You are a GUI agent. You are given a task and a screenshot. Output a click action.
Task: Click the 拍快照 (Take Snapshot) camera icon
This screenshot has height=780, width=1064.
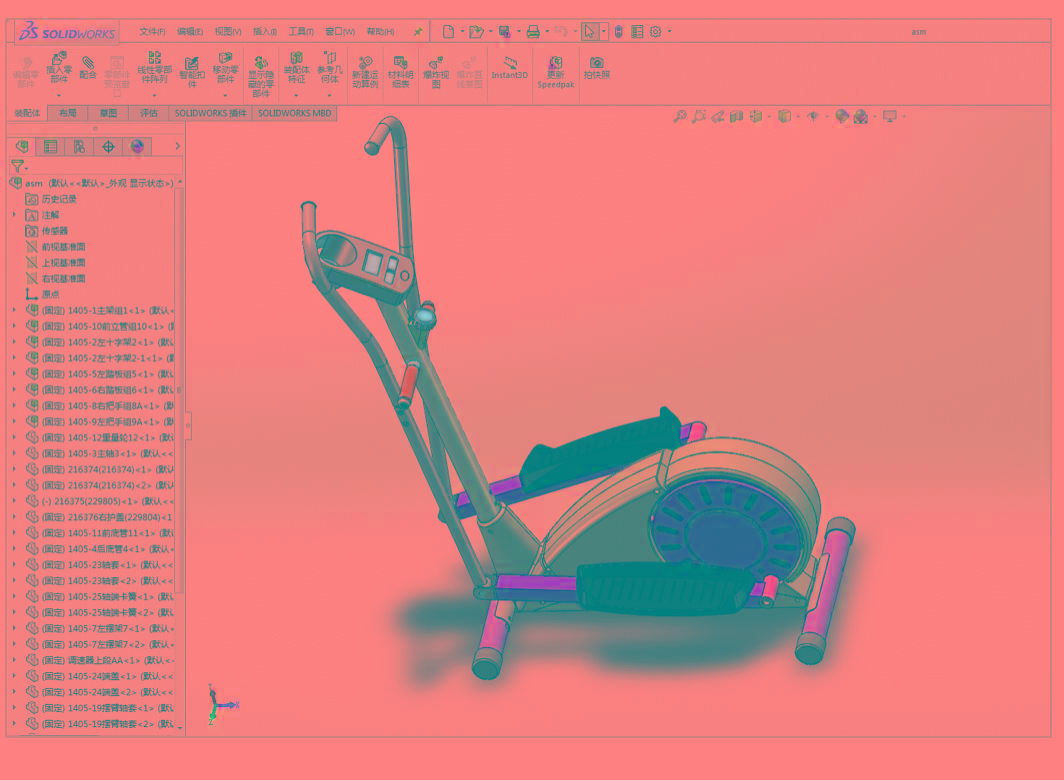(596, 68)
